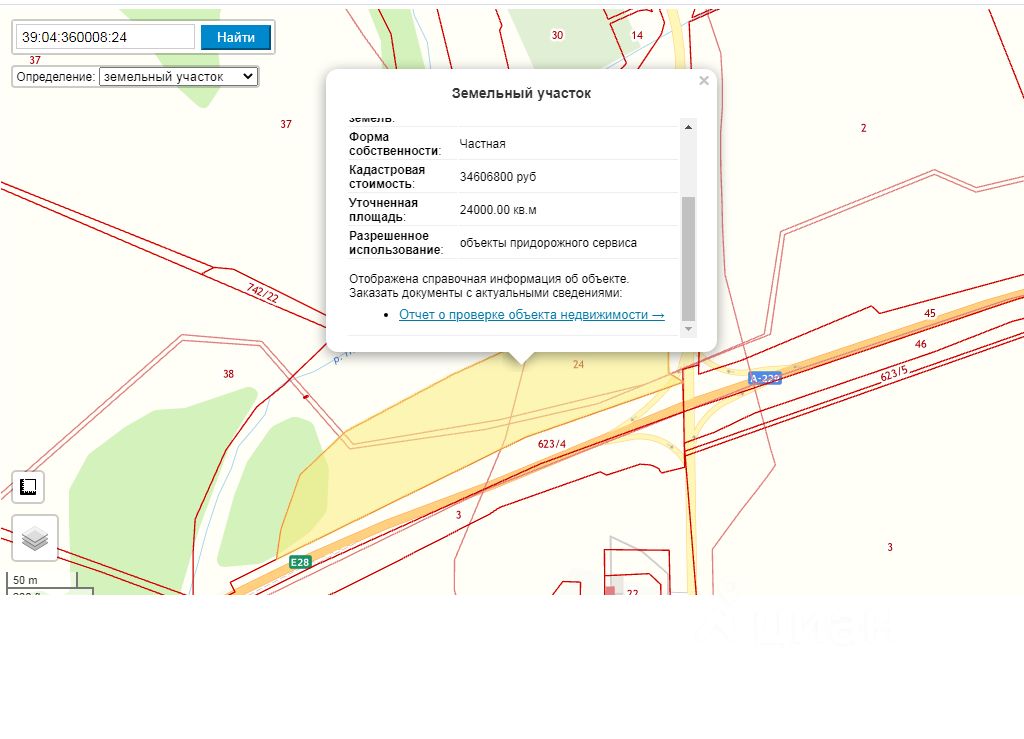Click the Земельный участок popup title

click(x=521, y=93)
